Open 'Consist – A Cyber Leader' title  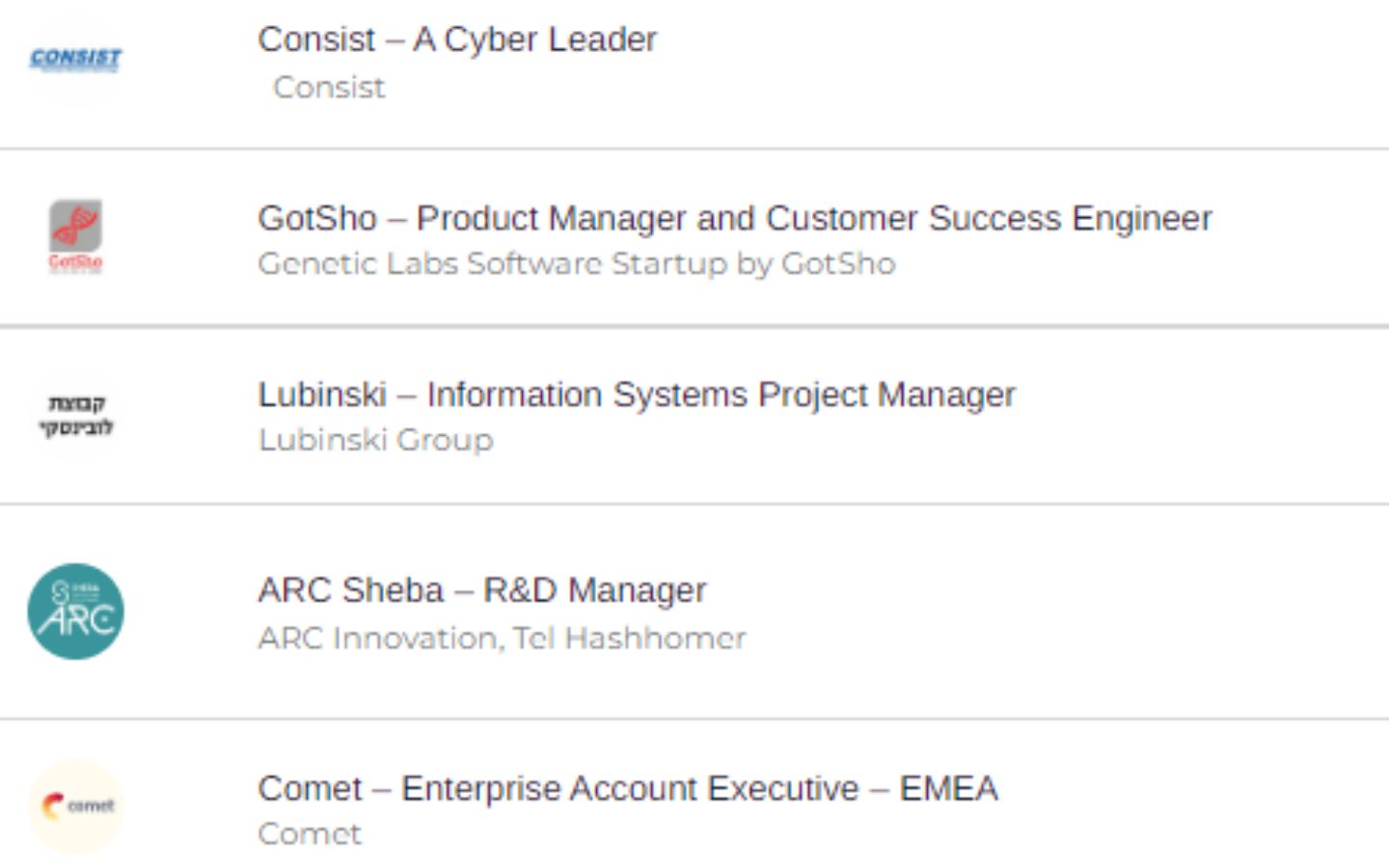[457, 40]
